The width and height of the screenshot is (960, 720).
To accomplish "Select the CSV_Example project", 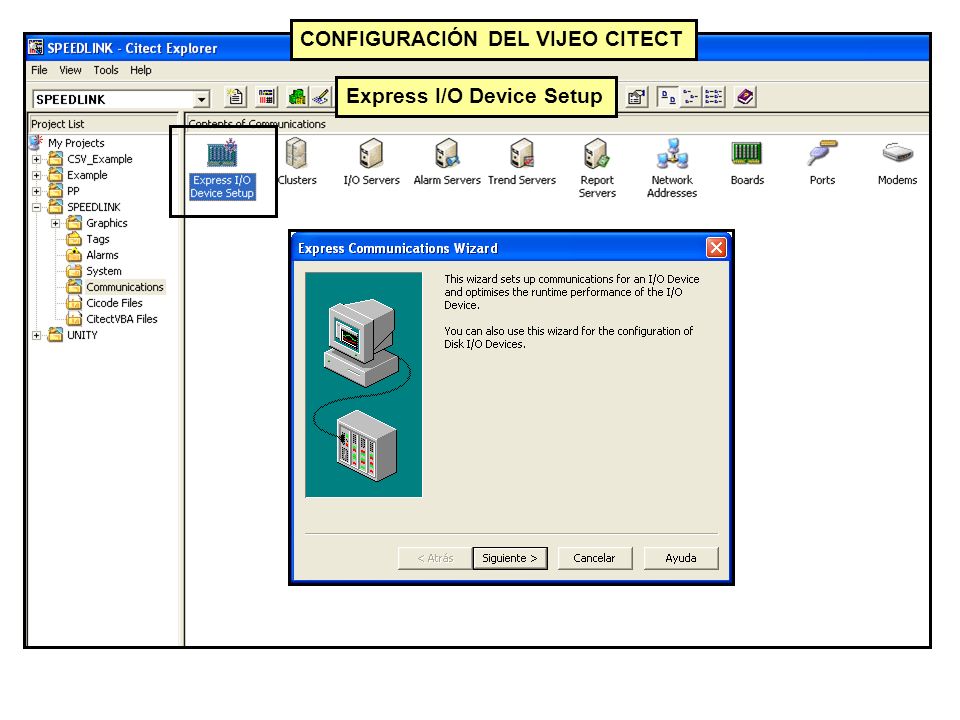I will click(99, 159).
